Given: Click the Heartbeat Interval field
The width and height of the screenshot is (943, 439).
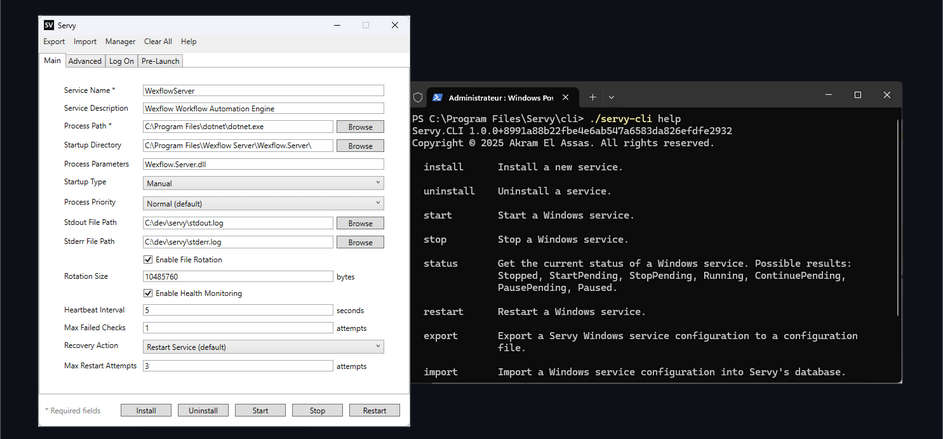Looking at the screenshot, I should [x=238, y=310].
